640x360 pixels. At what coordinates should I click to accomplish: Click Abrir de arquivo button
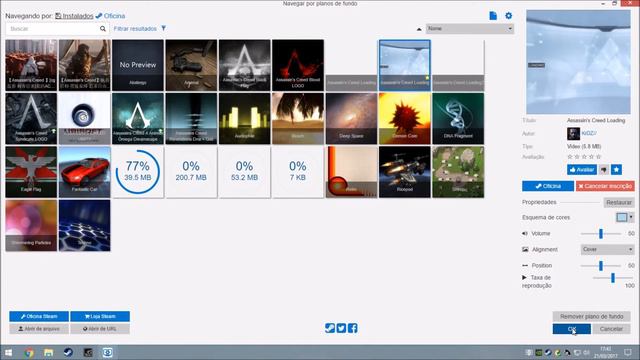coord(39,329)
